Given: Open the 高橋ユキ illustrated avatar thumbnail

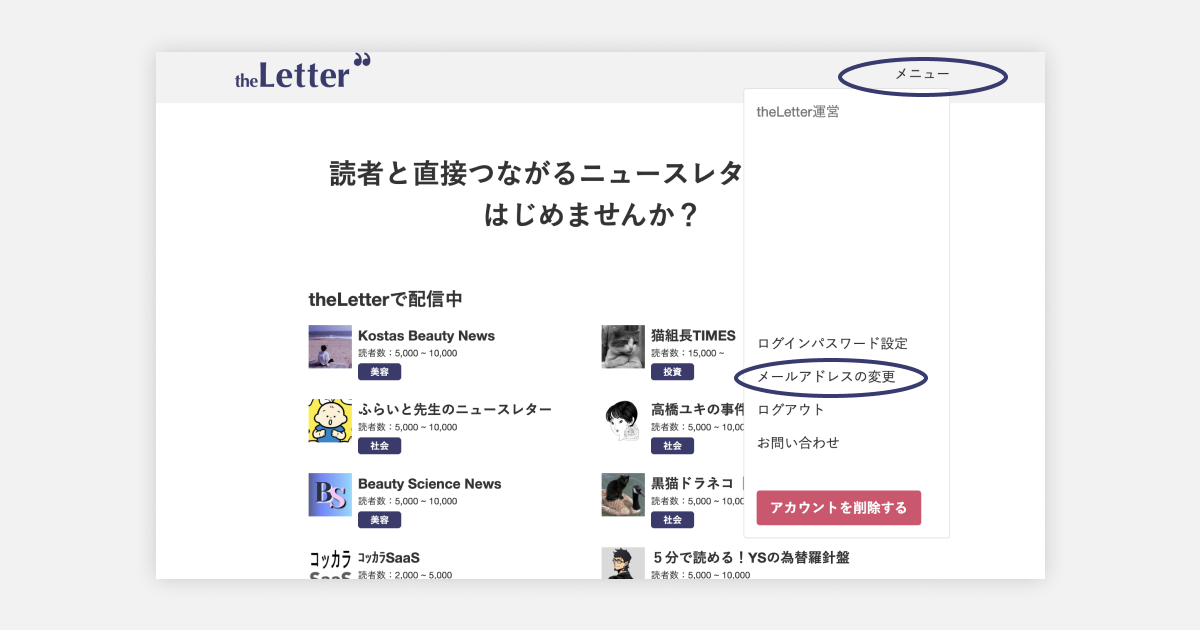Looking at the screenshot, I should click(x=623, y=421).
